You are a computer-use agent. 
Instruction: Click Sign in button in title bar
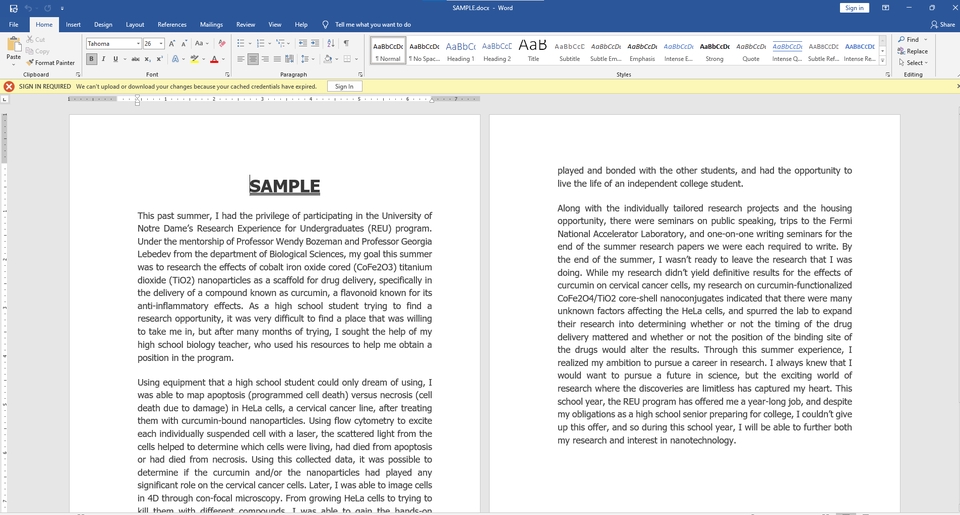tap(854, 8)
